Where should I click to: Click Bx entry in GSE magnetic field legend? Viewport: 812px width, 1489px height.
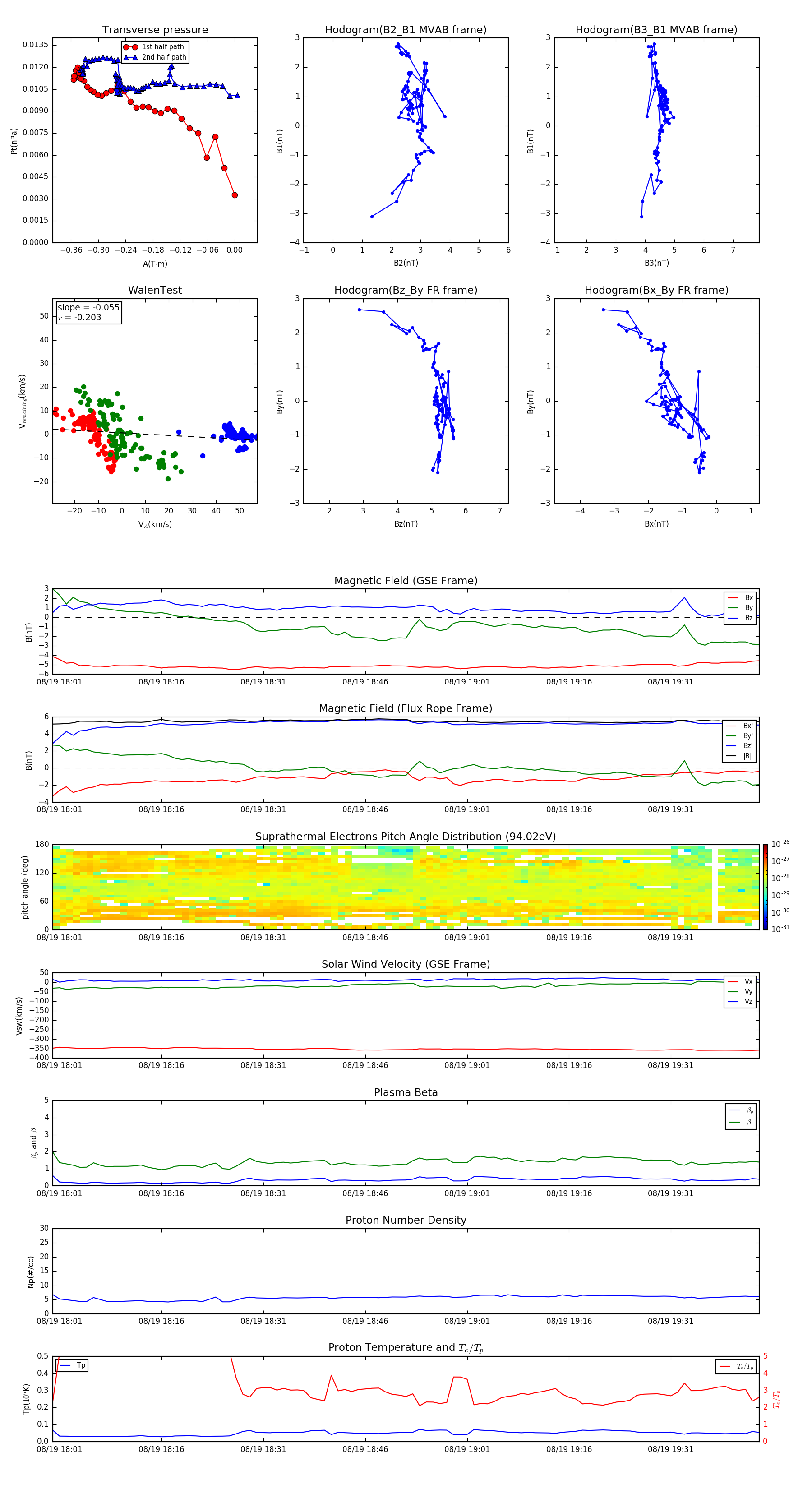click(x=741, y=598)
